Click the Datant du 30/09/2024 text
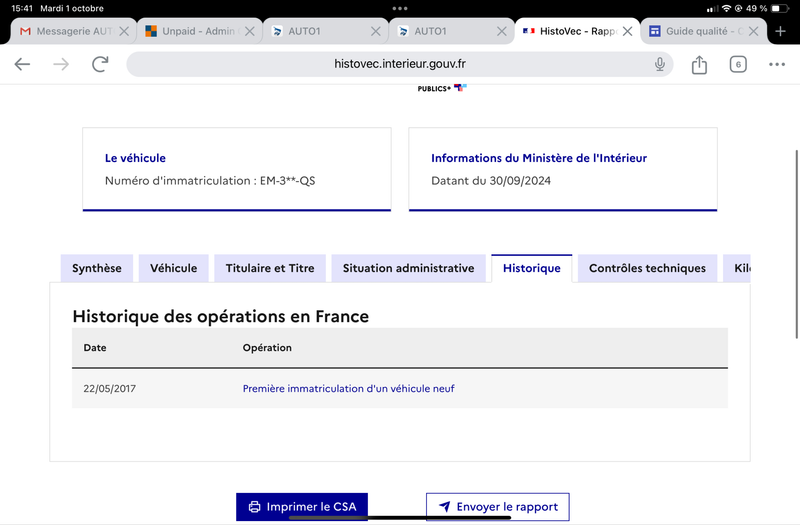Screen dimensions: 800x525 tap(491, 181)
